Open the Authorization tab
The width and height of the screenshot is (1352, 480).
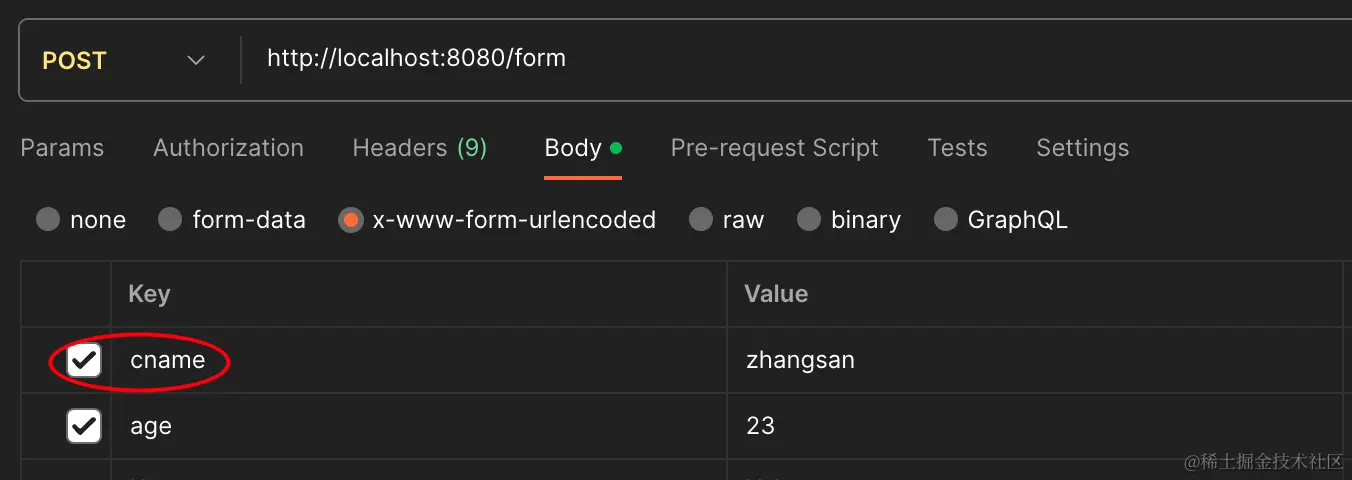coord(228,148)
